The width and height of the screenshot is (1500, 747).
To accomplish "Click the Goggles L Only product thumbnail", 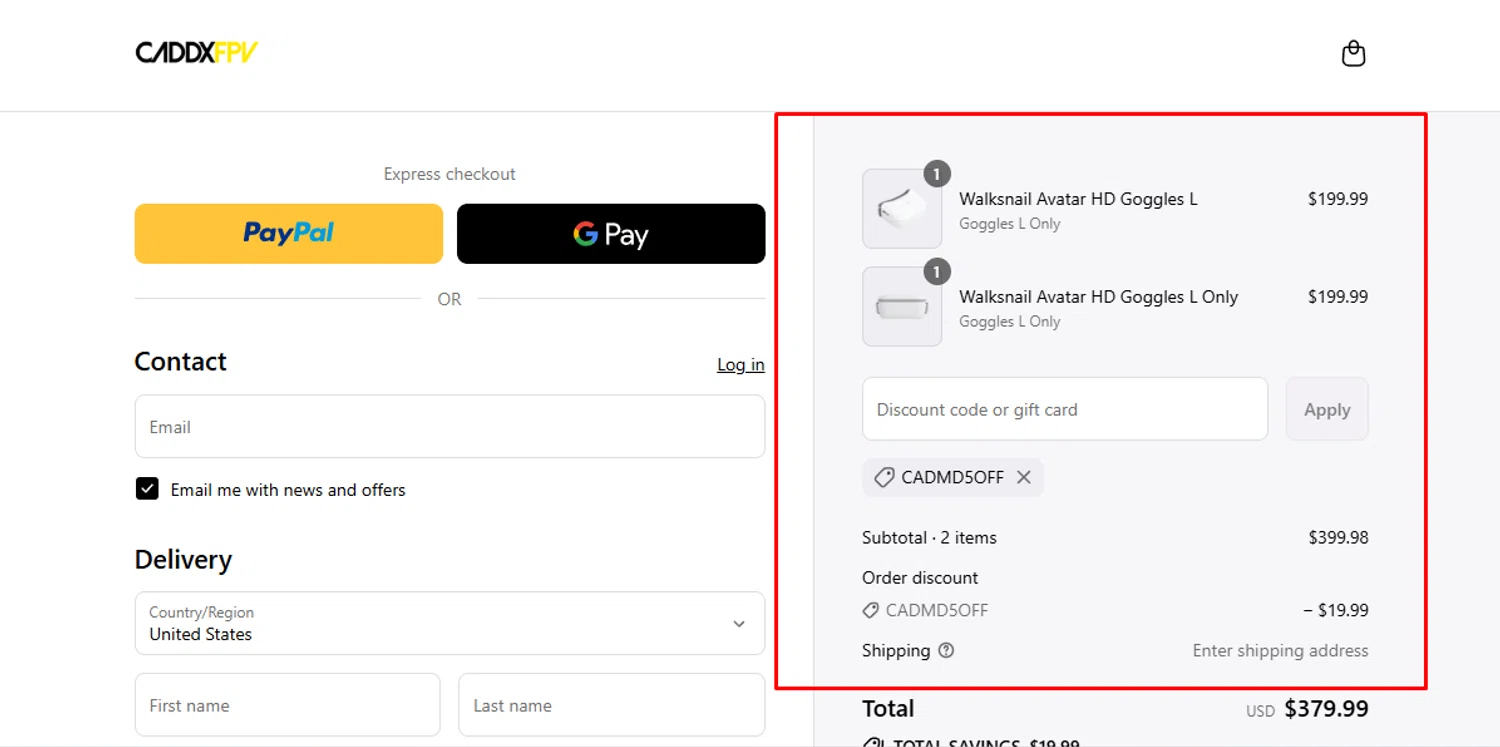I will pyautogui.click(x=902, y=306).
